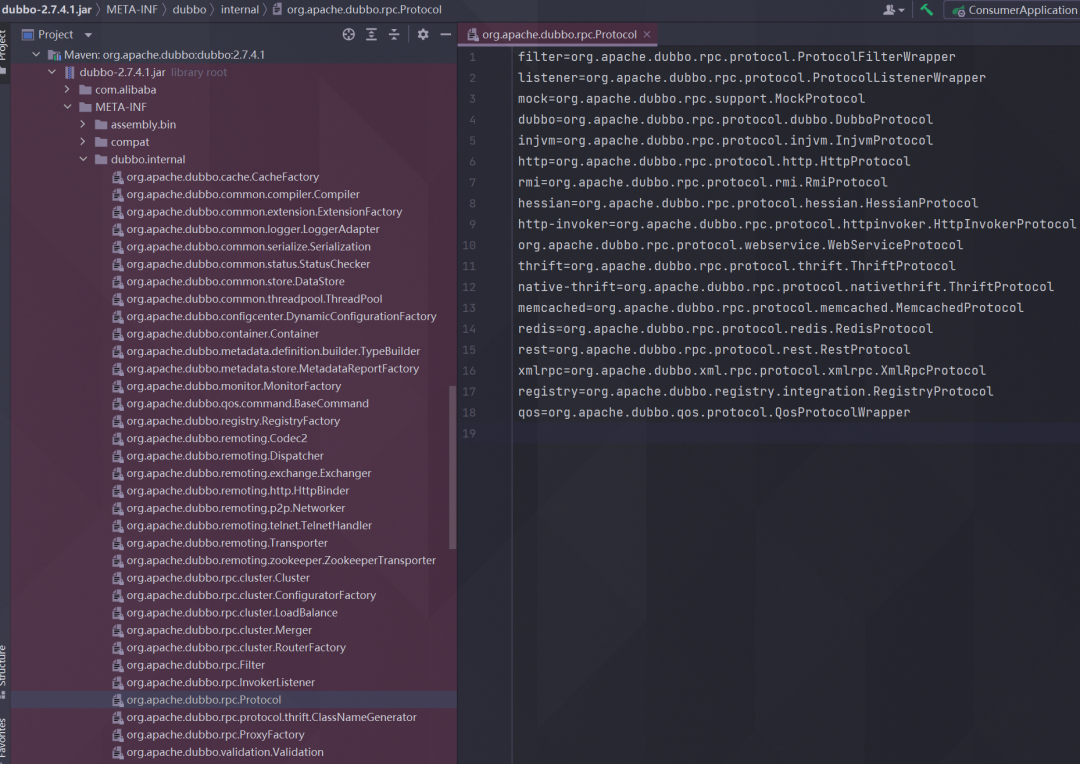Select the Serialization file
The height and width of the screenshot is (764, 1080).
(x=241, y=247)
